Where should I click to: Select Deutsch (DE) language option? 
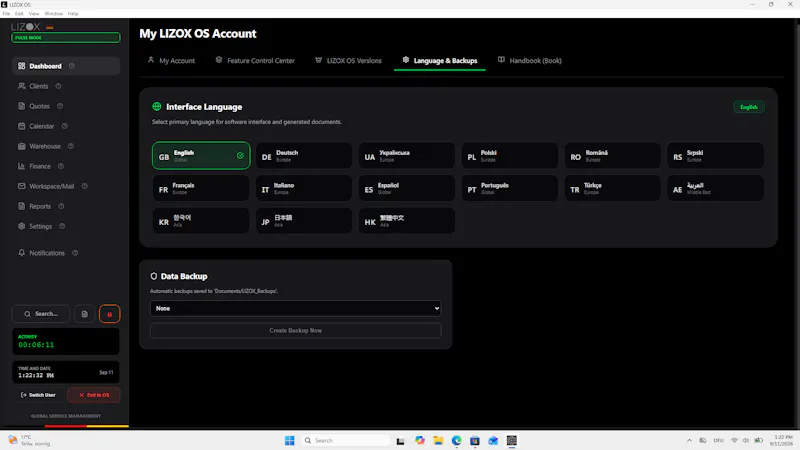[x=304, y=156]
